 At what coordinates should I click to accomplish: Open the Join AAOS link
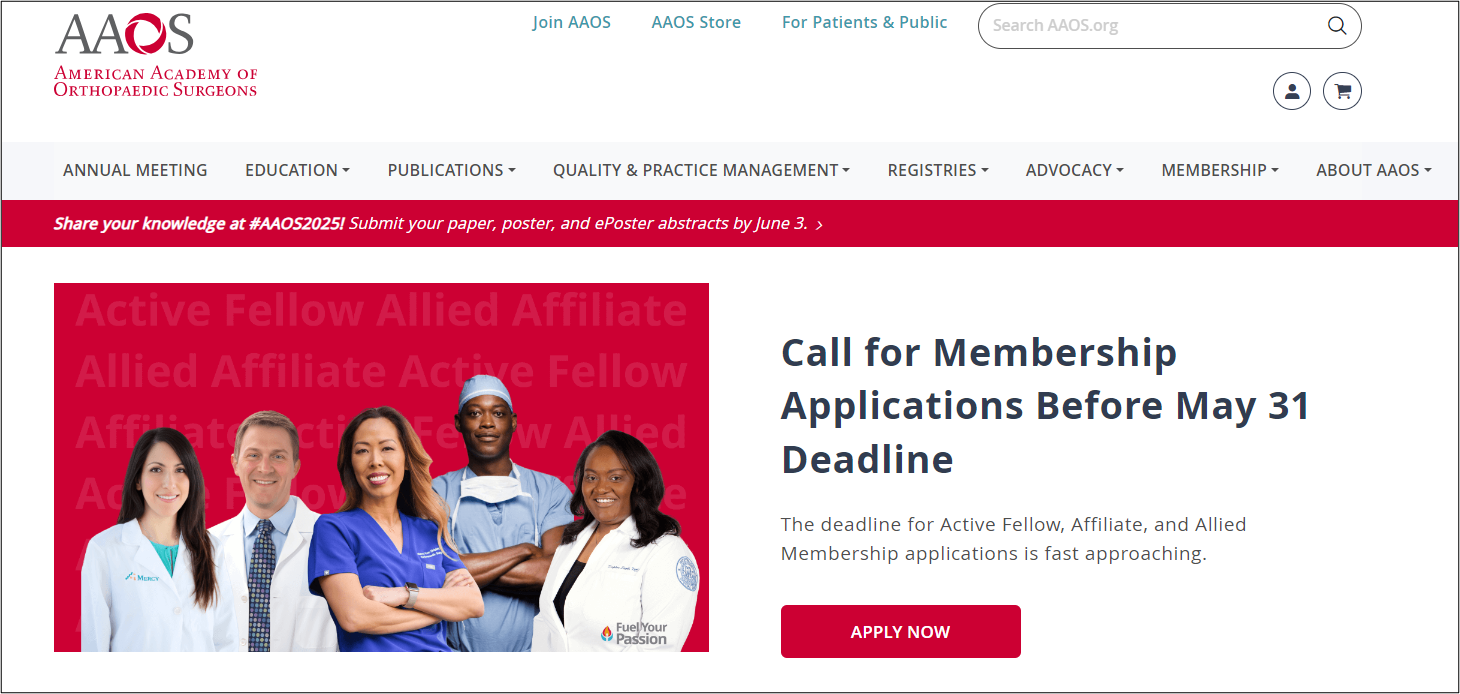pos(572,21)
